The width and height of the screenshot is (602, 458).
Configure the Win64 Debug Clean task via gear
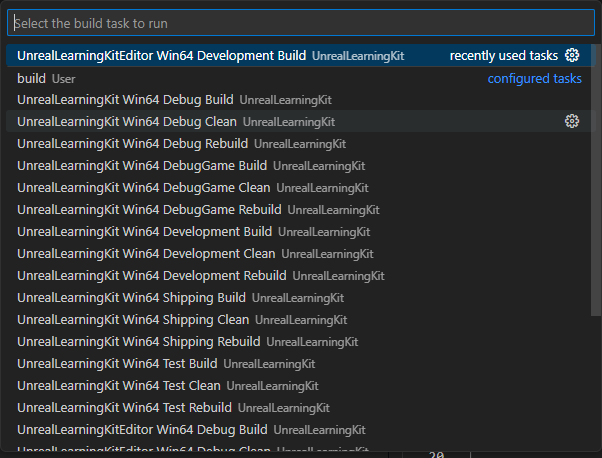(572, 121)
